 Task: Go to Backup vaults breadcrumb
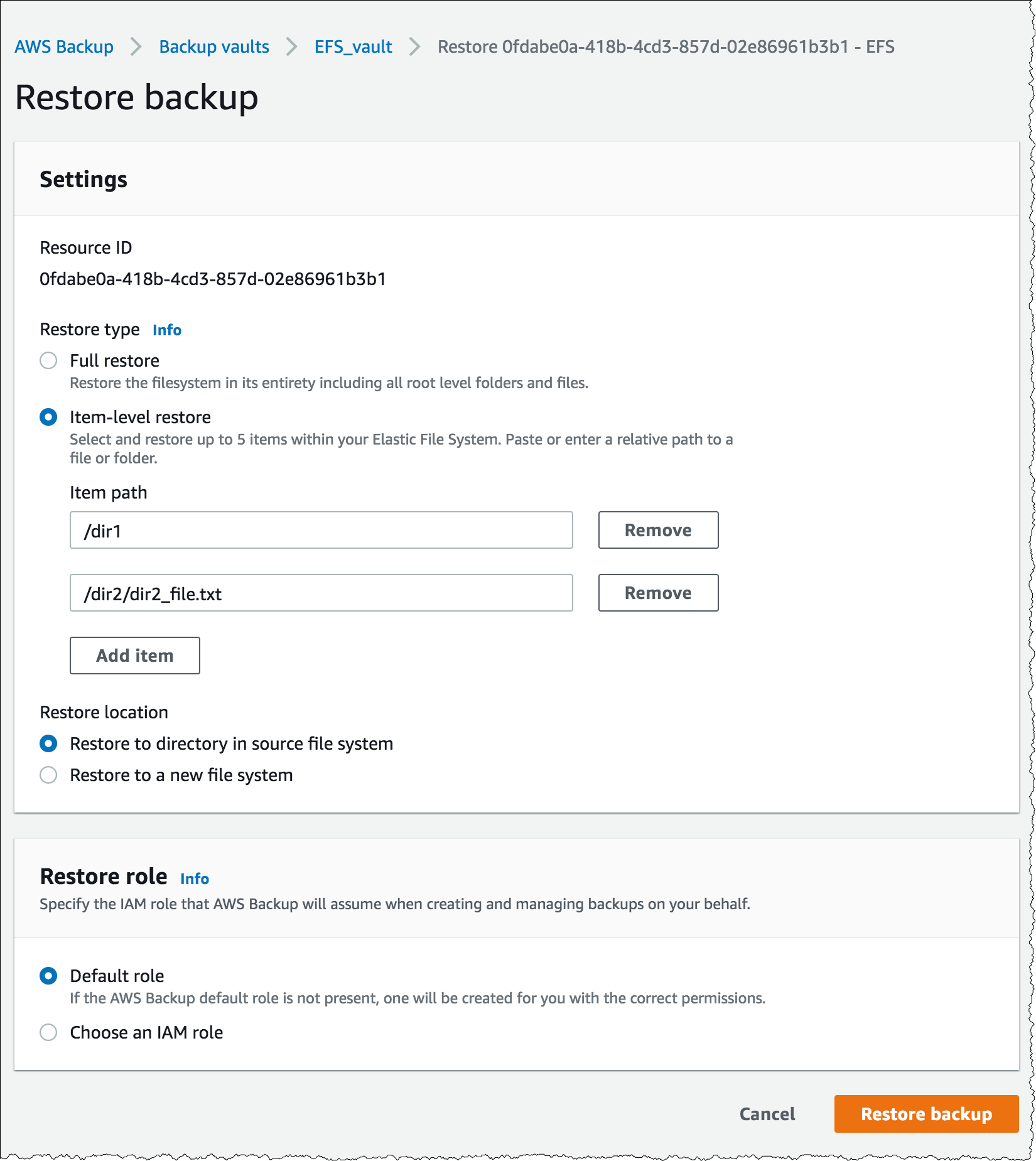[x=214, y=46]
